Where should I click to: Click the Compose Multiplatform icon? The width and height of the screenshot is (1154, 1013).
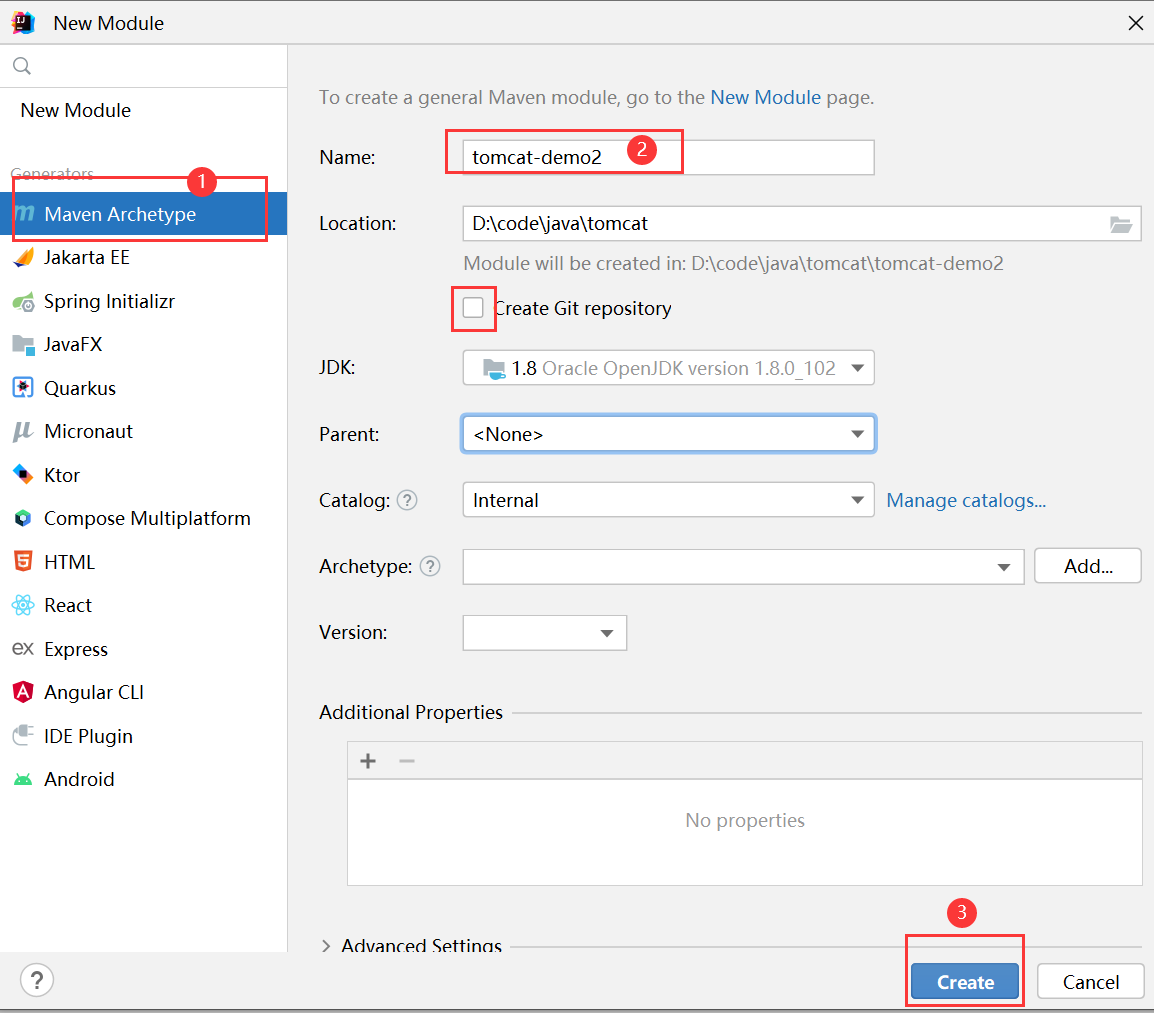[24, 518]
